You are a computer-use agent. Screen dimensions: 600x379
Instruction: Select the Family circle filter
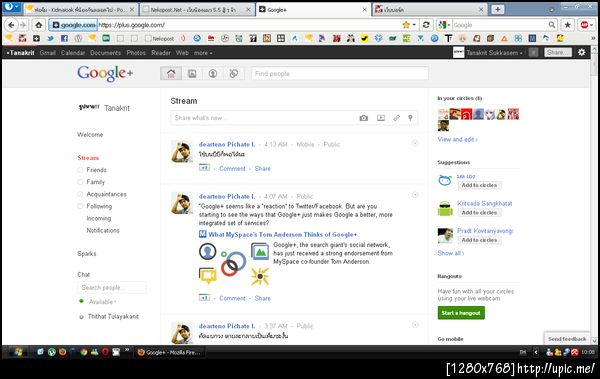(95, 182)
